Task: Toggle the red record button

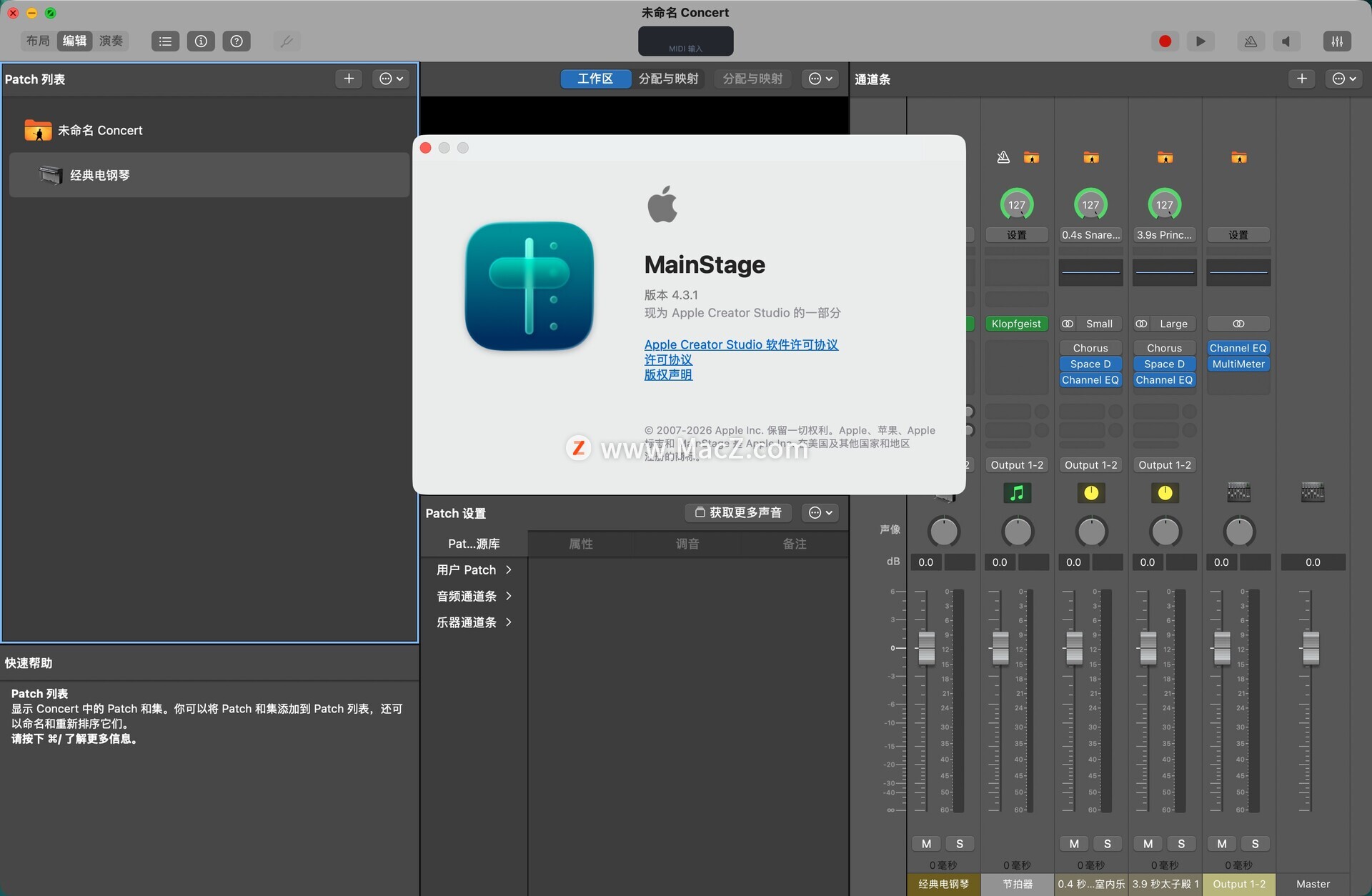Action: 1165,41
